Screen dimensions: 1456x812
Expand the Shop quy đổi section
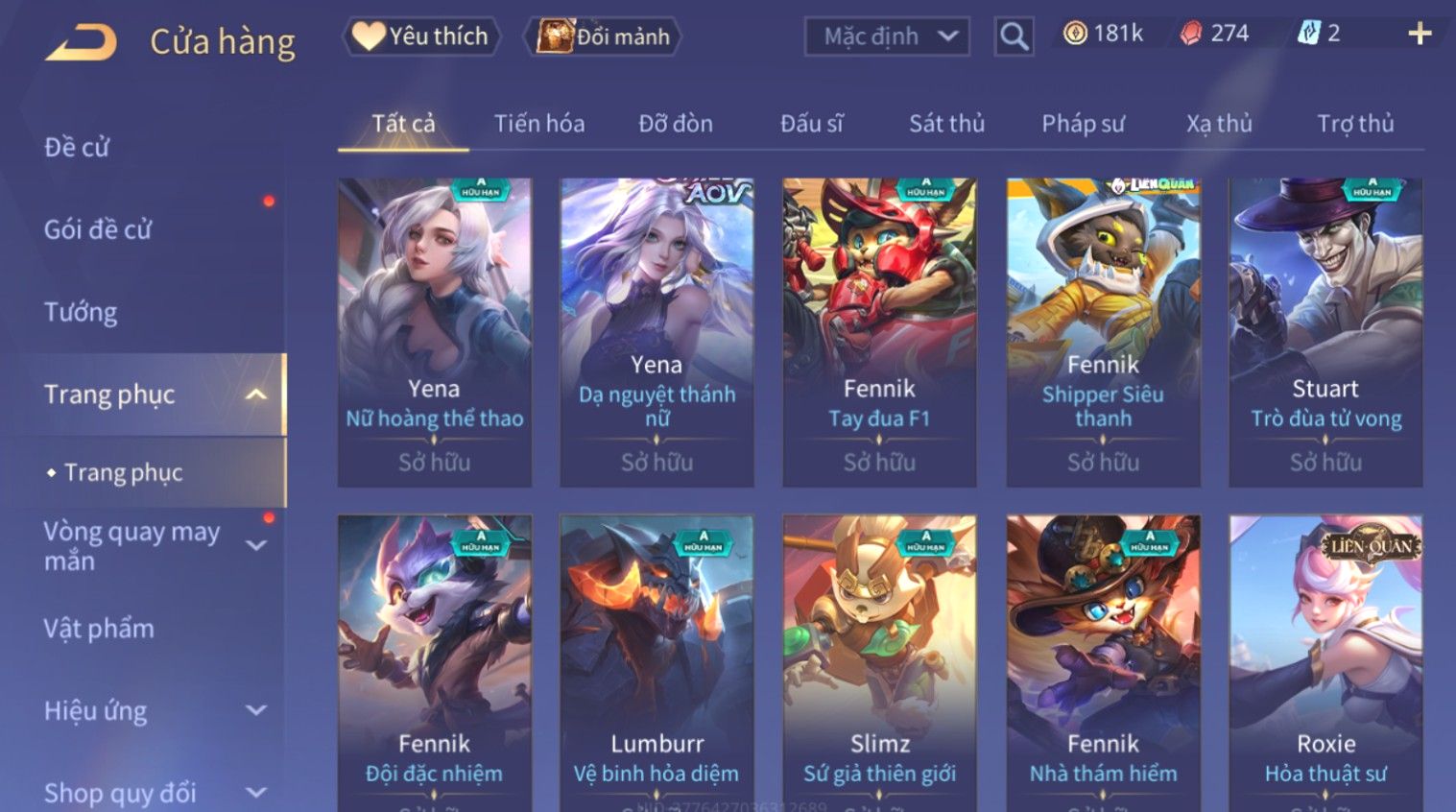(255, 793)
